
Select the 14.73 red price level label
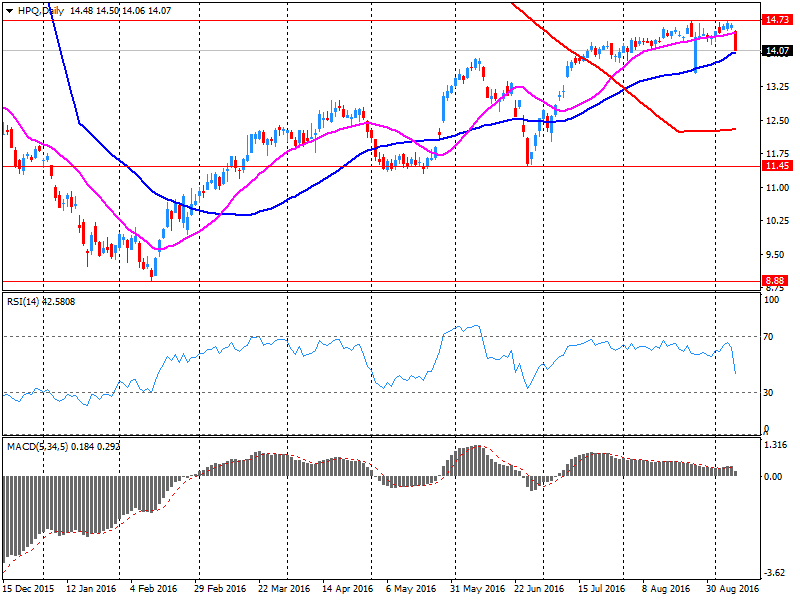pyautogui.click(x=778, y=19)
